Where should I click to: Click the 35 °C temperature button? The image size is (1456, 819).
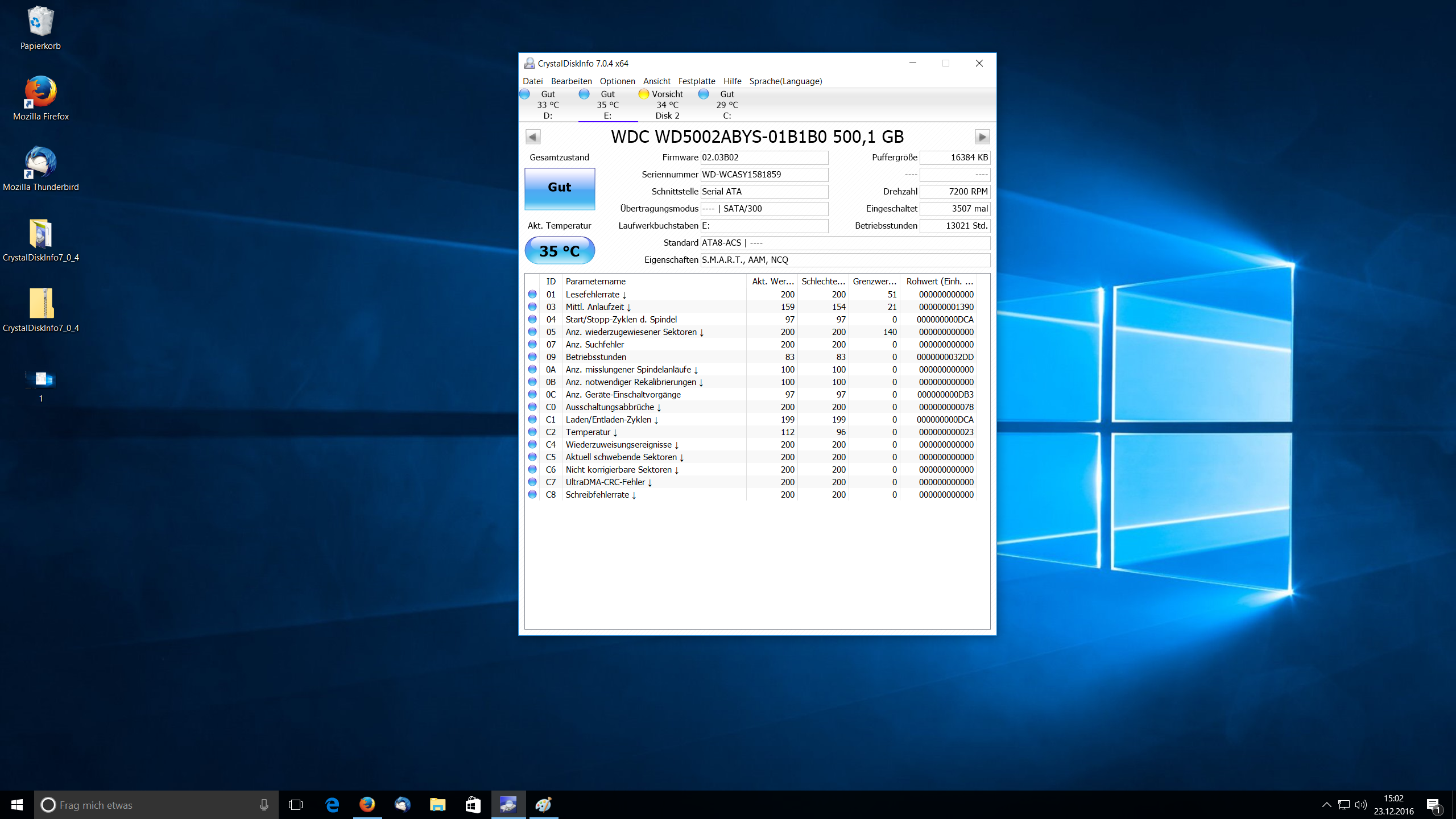(x=560, y=251)
